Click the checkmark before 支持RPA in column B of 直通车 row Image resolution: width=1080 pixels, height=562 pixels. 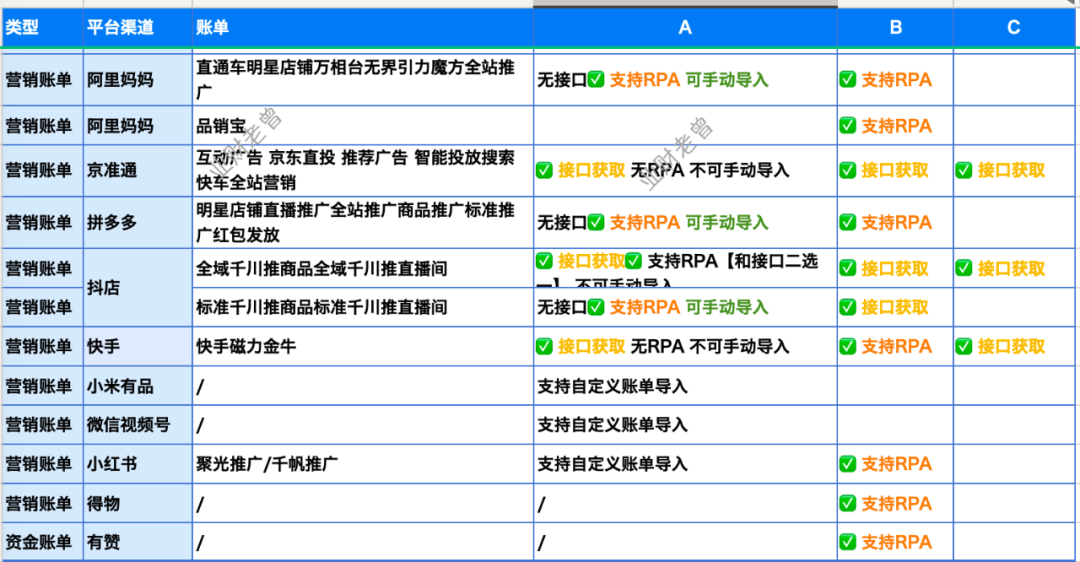coord(848,79)
